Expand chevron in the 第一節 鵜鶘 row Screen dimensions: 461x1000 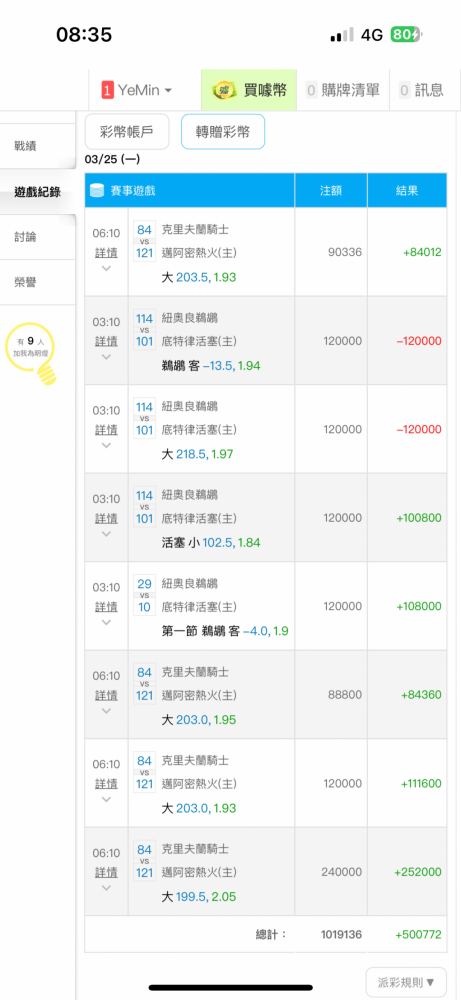106,623
